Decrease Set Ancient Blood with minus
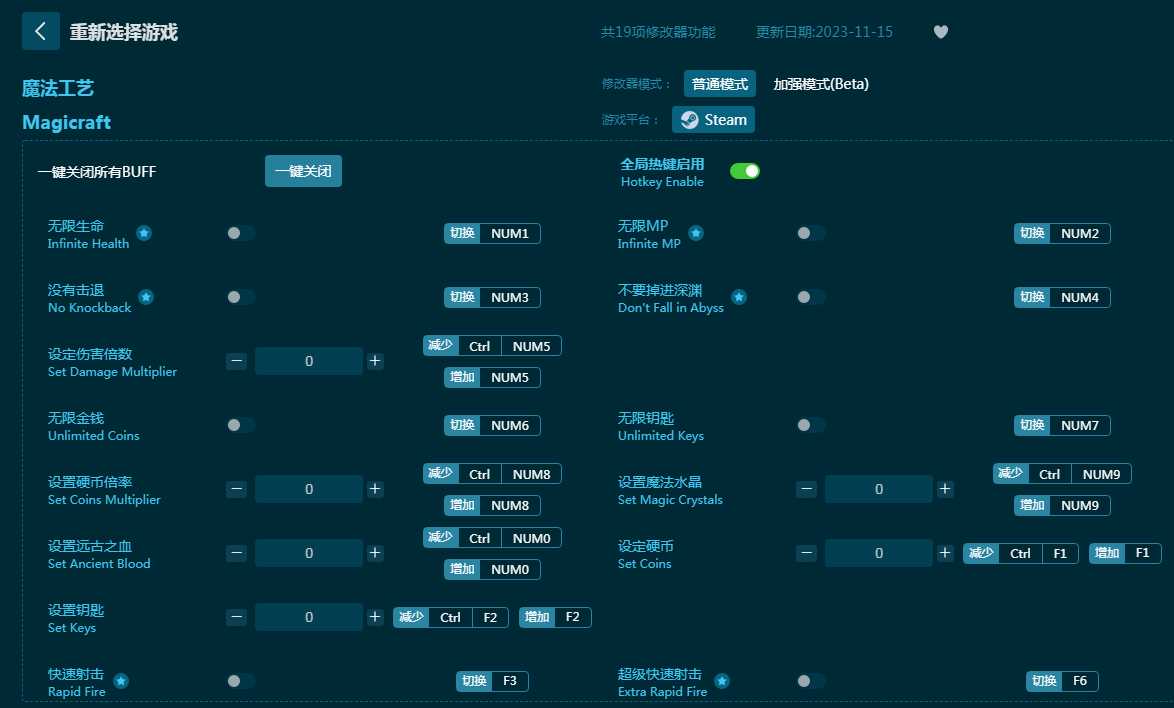The width and height of the screenshot is (1174, 708). [237, 553]
